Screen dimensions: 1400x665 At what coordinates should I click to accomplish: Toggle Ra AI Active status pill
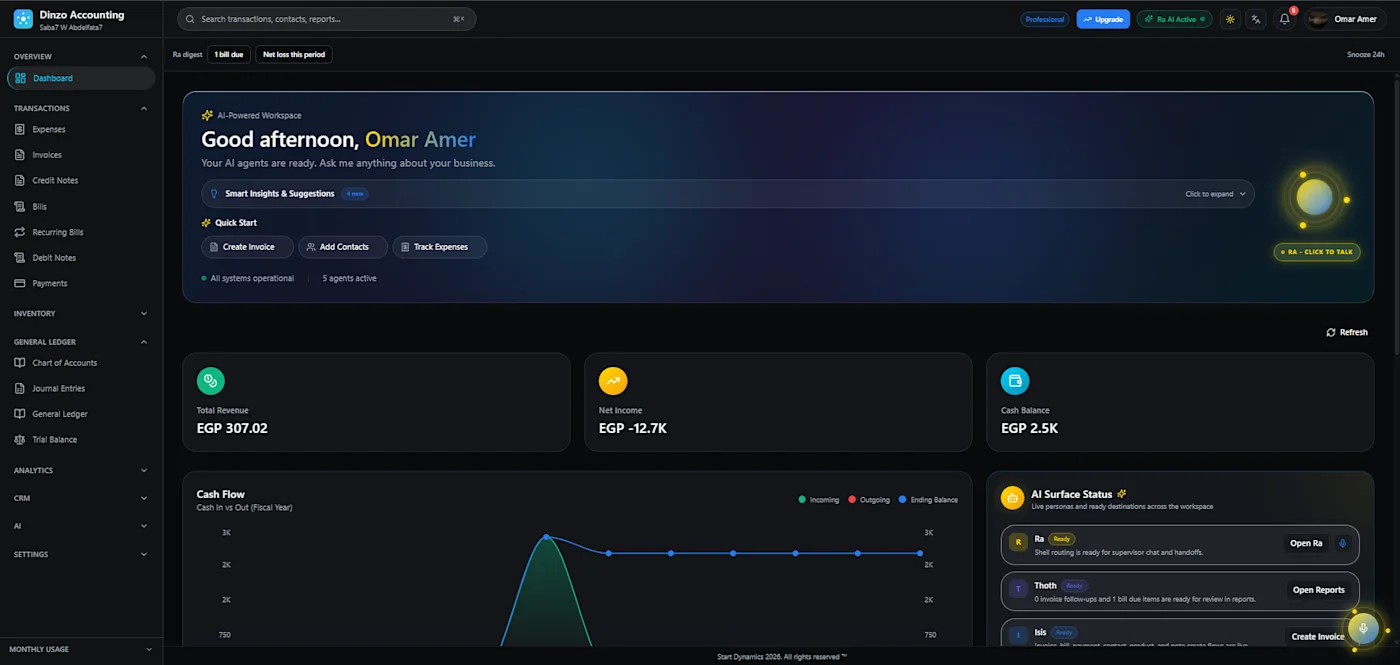[1174, 19]
